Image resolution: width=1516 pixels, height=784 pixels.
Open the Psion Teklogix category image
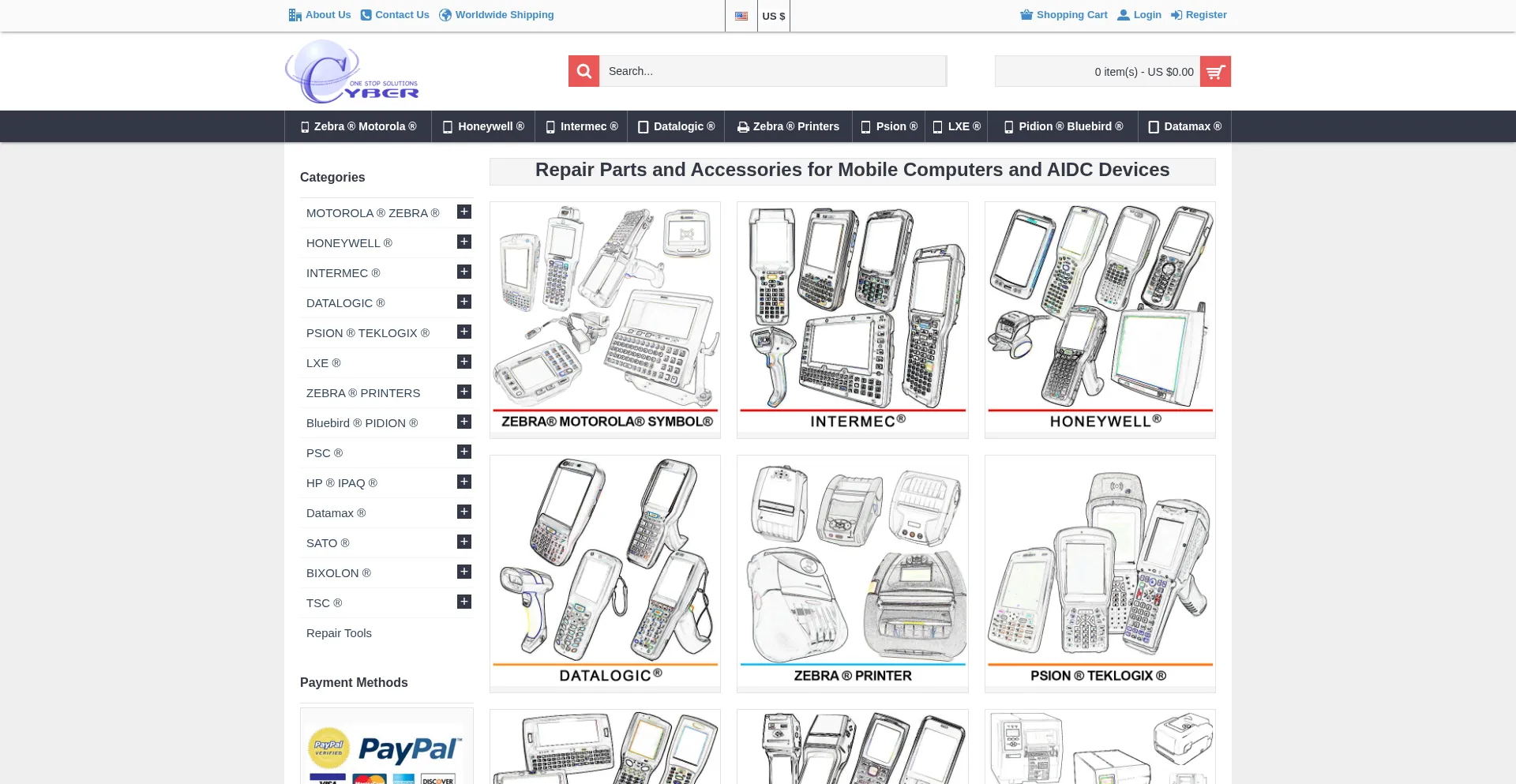pyautogui.click(x=1099, y=573)
